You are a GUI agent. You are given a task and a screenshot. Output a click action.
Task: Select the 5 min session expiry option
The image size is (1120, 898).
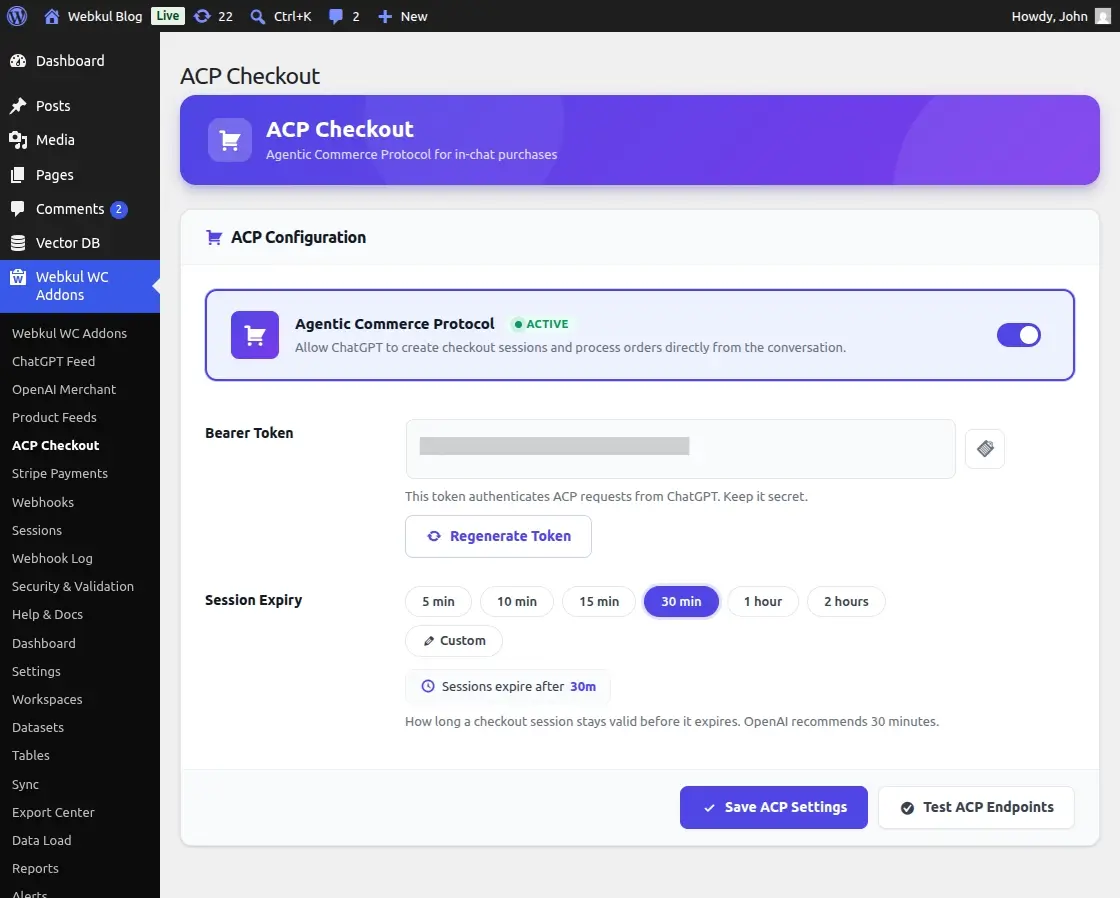click(x=438, y=601)
